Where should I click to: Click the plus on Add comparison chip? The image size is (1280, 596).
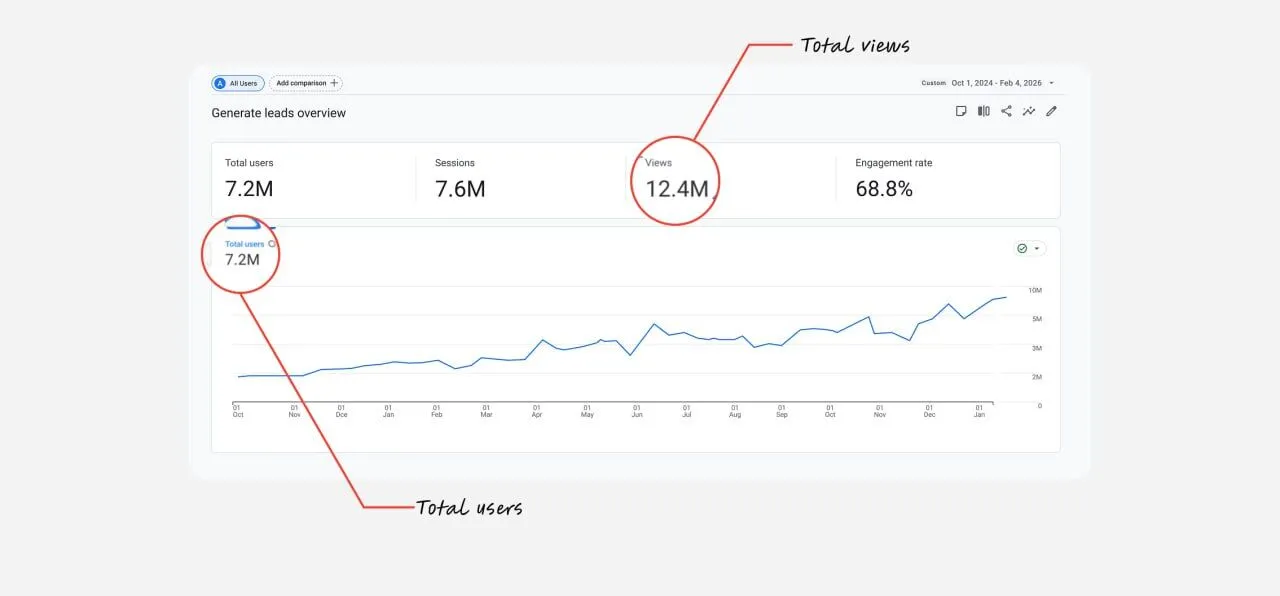(x=334, y=83)
